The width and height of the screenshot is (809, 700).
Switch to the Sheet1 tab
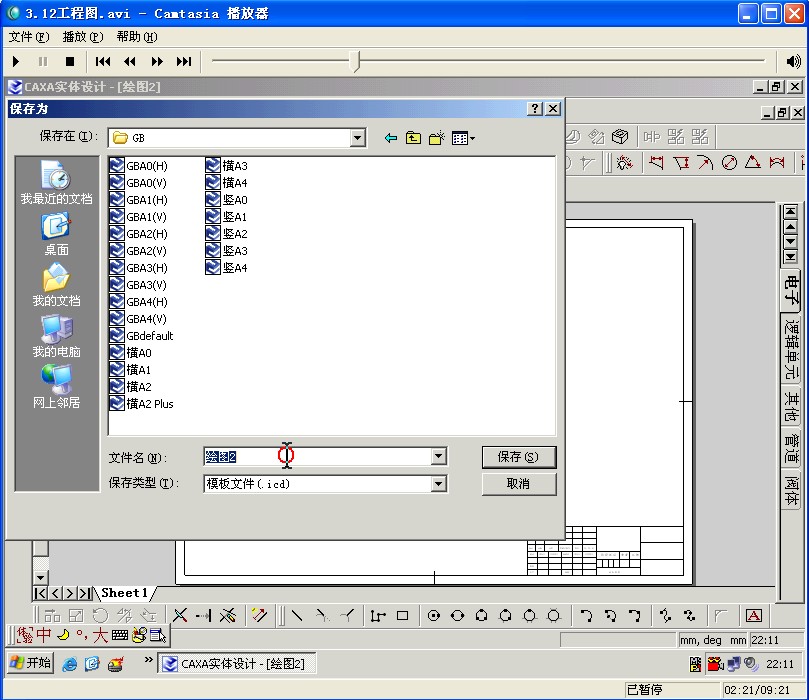[x=124, y=593]
